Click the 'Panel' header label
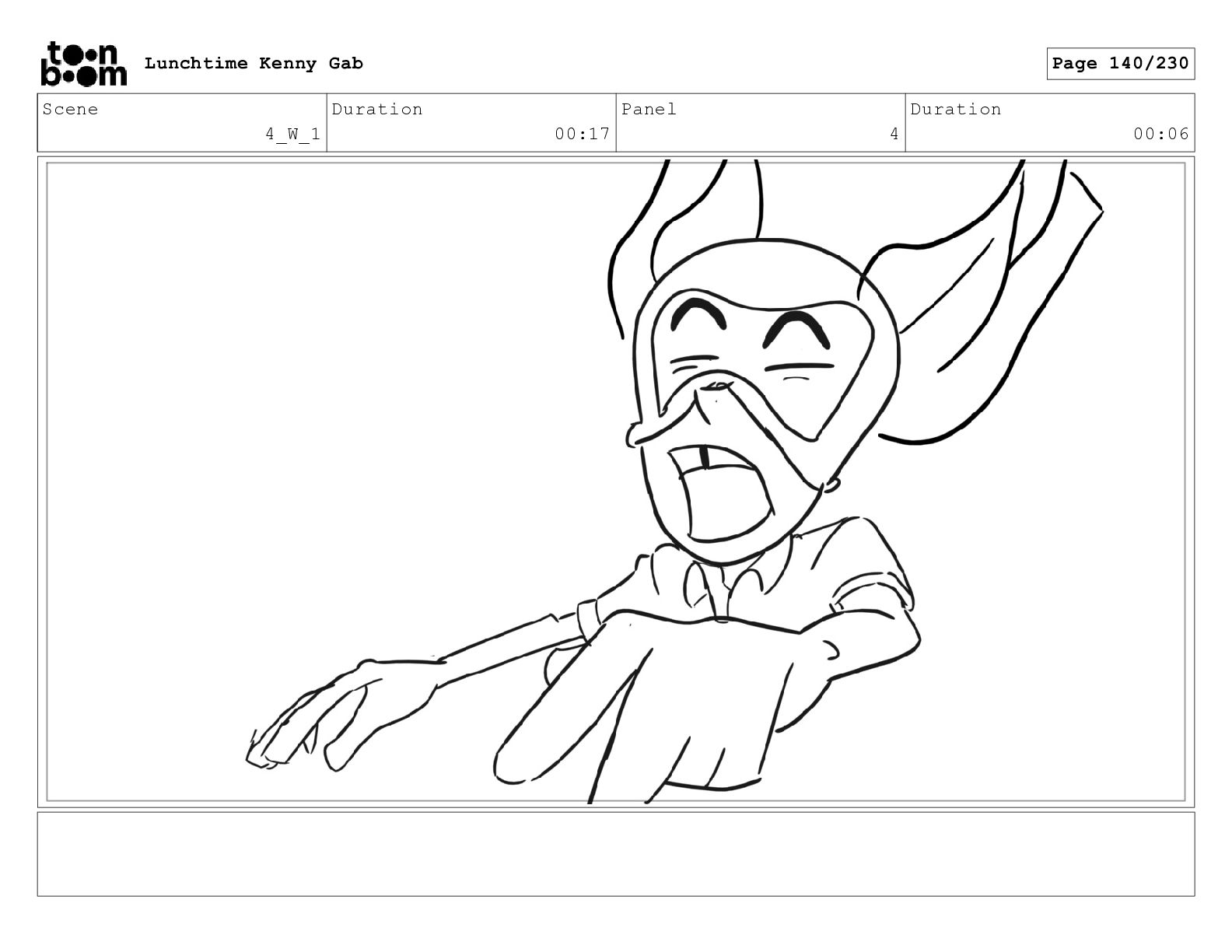This screenshot has width=1232, height=952. [649, 109]
